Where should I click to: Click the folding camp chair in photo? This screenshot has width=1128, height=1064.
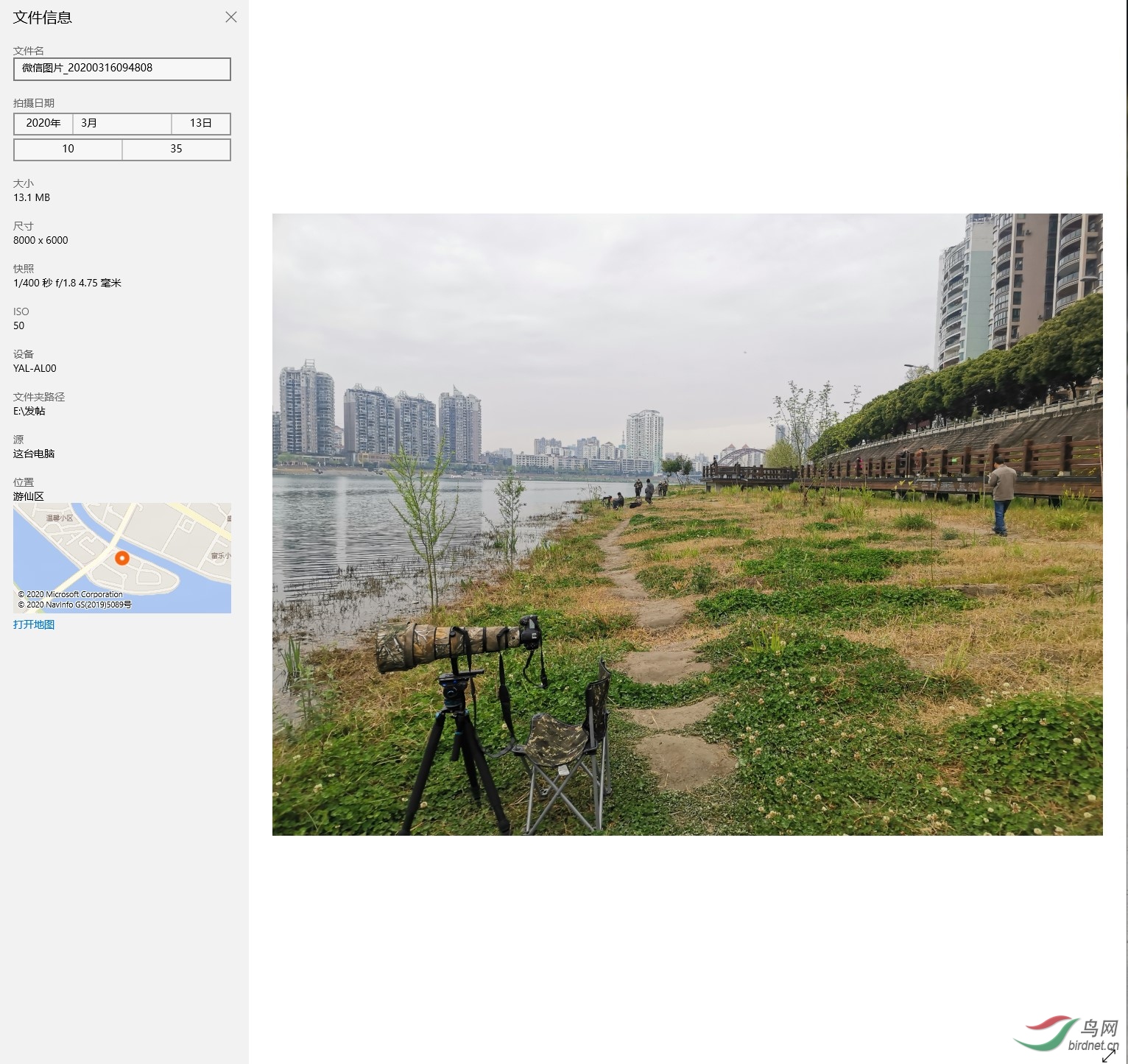click(568, 744)
